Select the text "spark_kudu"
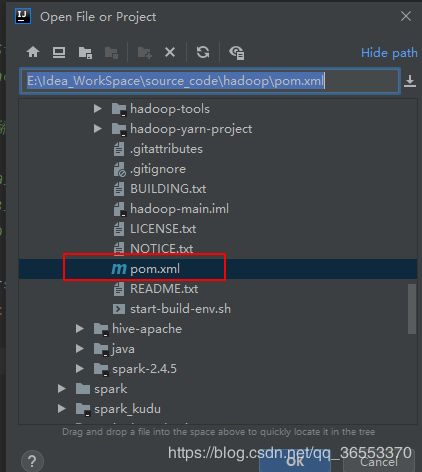 [127, 409]
